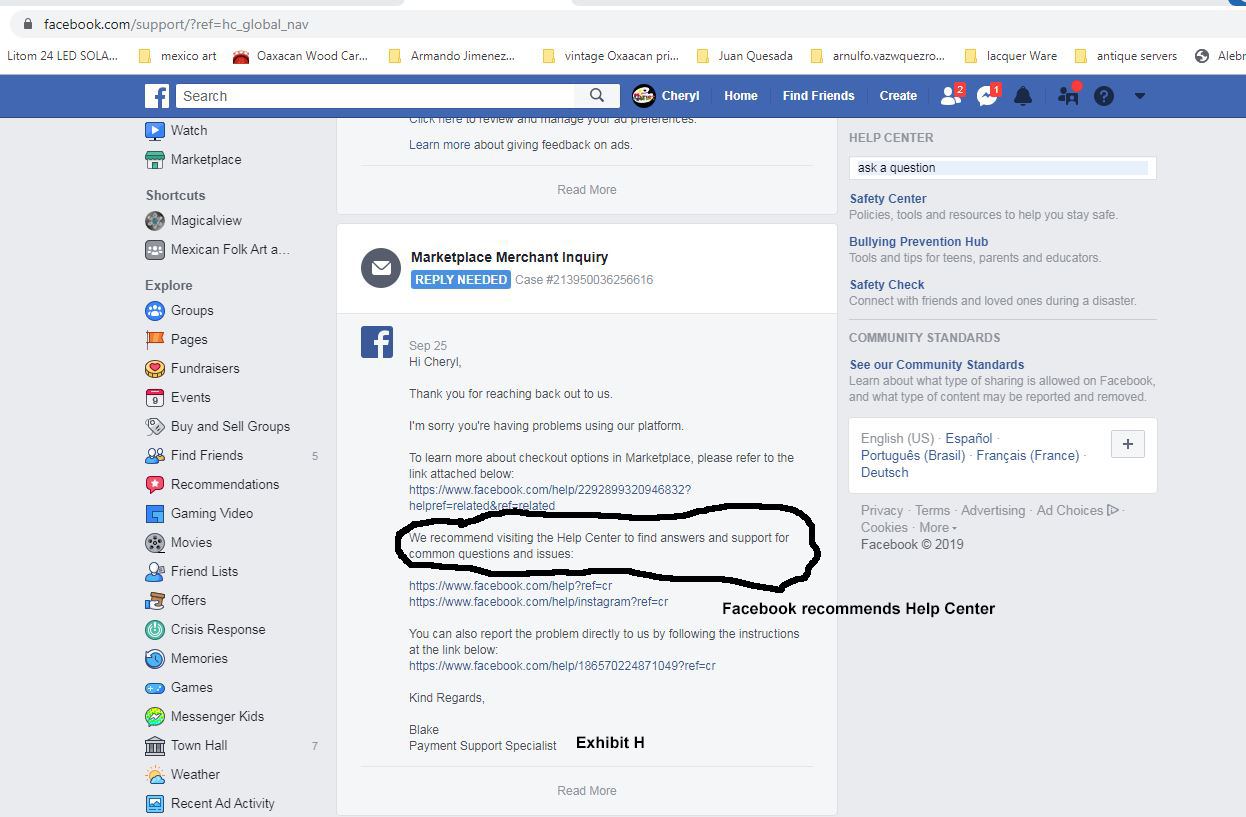Switch language to Deutsch
Image resolution: width=1246 pixels, height=817 pixels.
pos(885,473)
